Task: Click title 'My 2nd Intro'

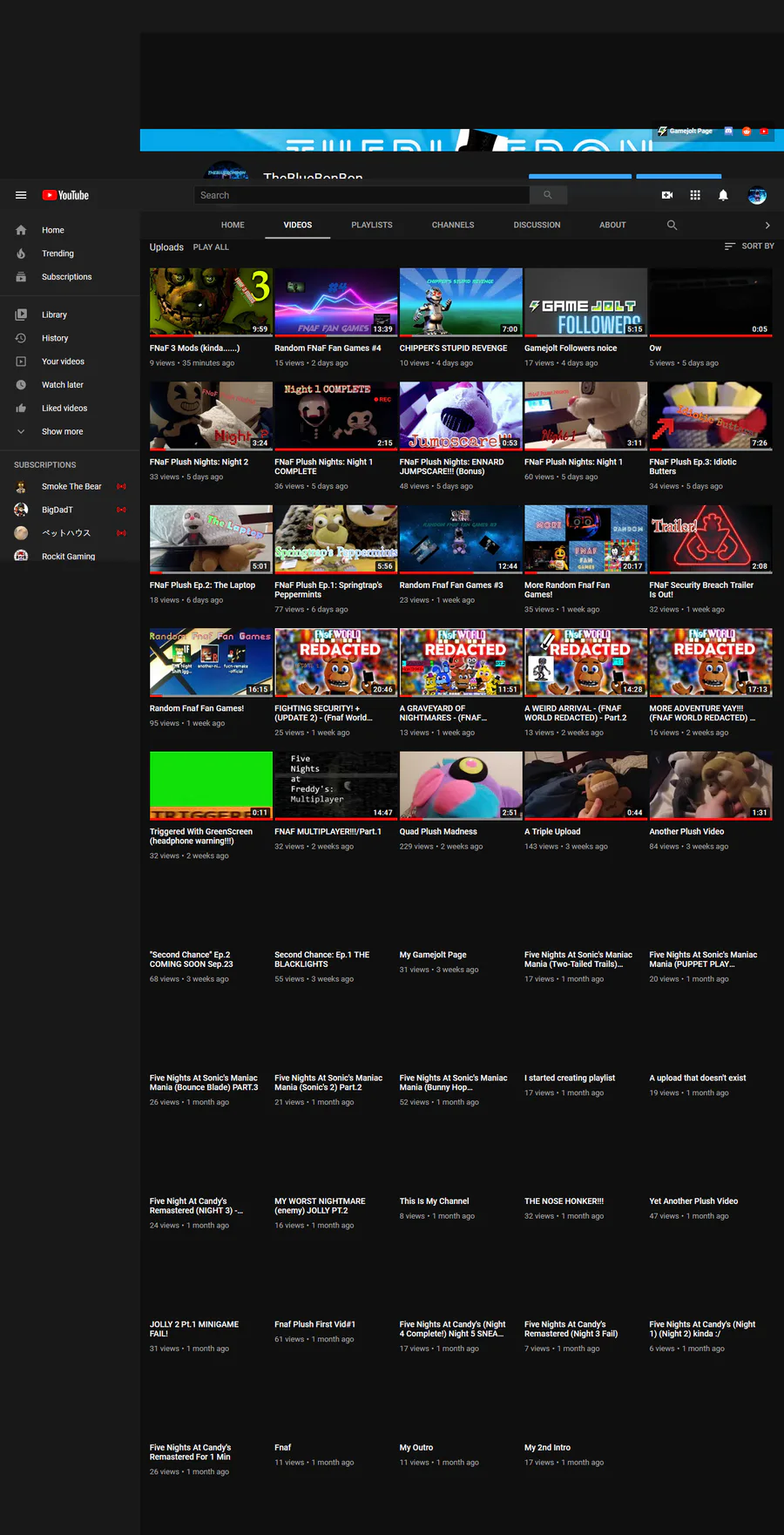Action: point(547,1448)
